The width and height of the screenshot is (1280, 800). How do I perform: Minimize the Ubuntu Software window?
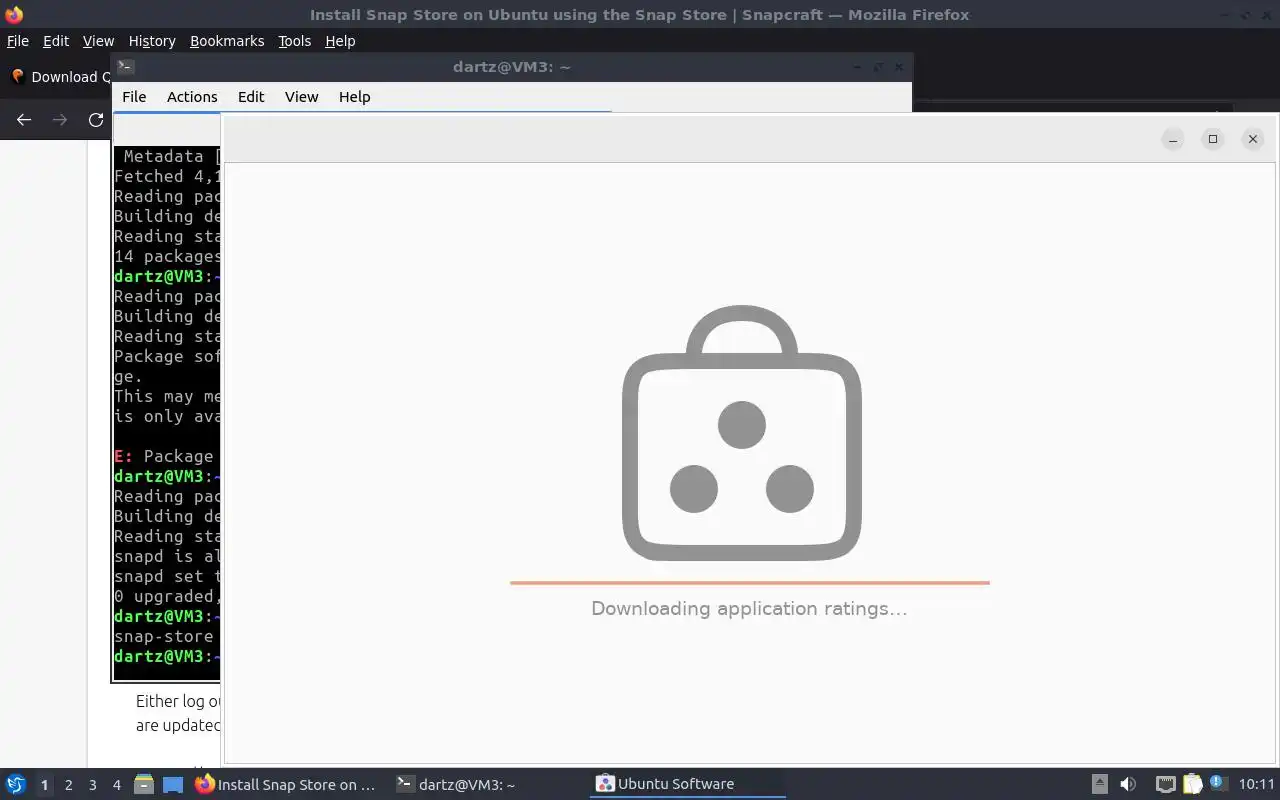(1173, 139)
